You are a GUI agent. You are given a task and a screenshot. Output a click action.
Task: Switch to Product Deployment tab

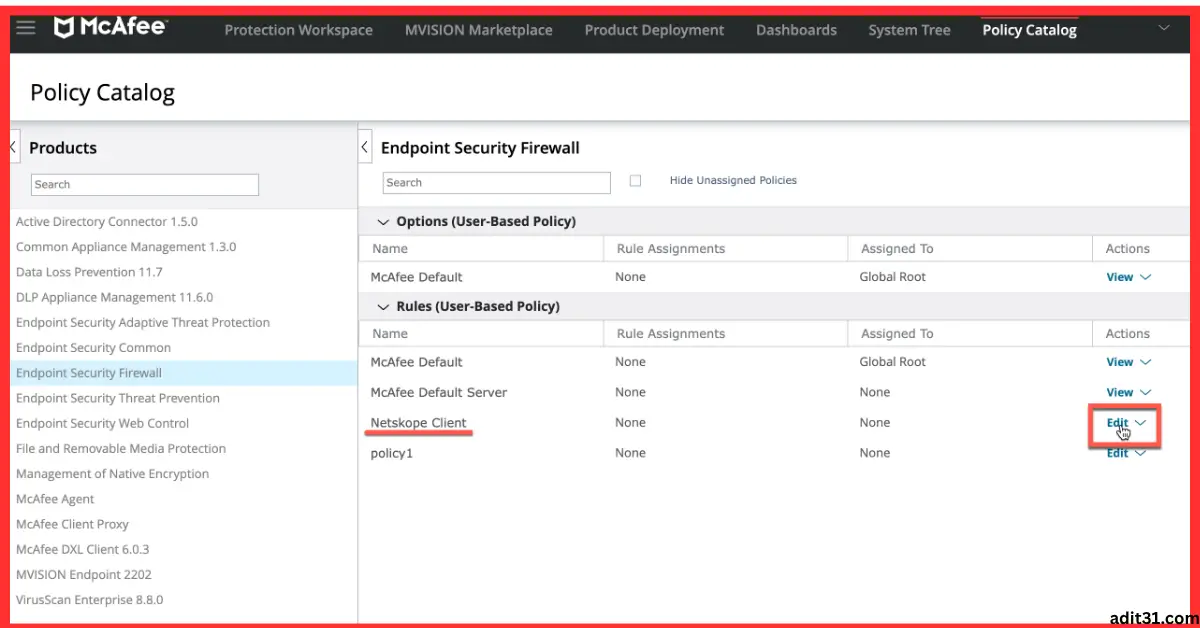pos(654,30)
